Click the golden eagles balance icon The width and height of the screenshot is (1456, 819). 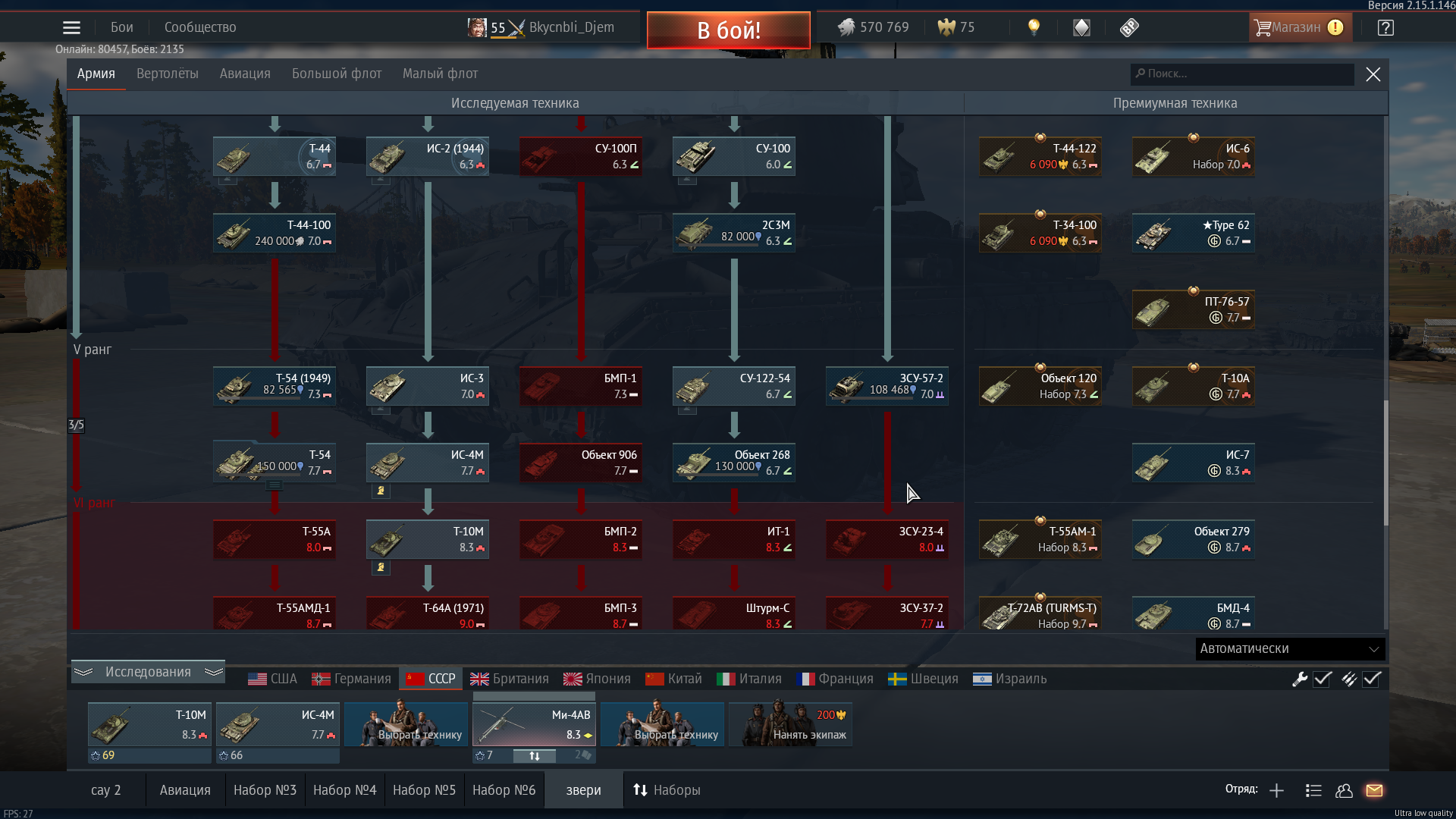pos(946,27)
